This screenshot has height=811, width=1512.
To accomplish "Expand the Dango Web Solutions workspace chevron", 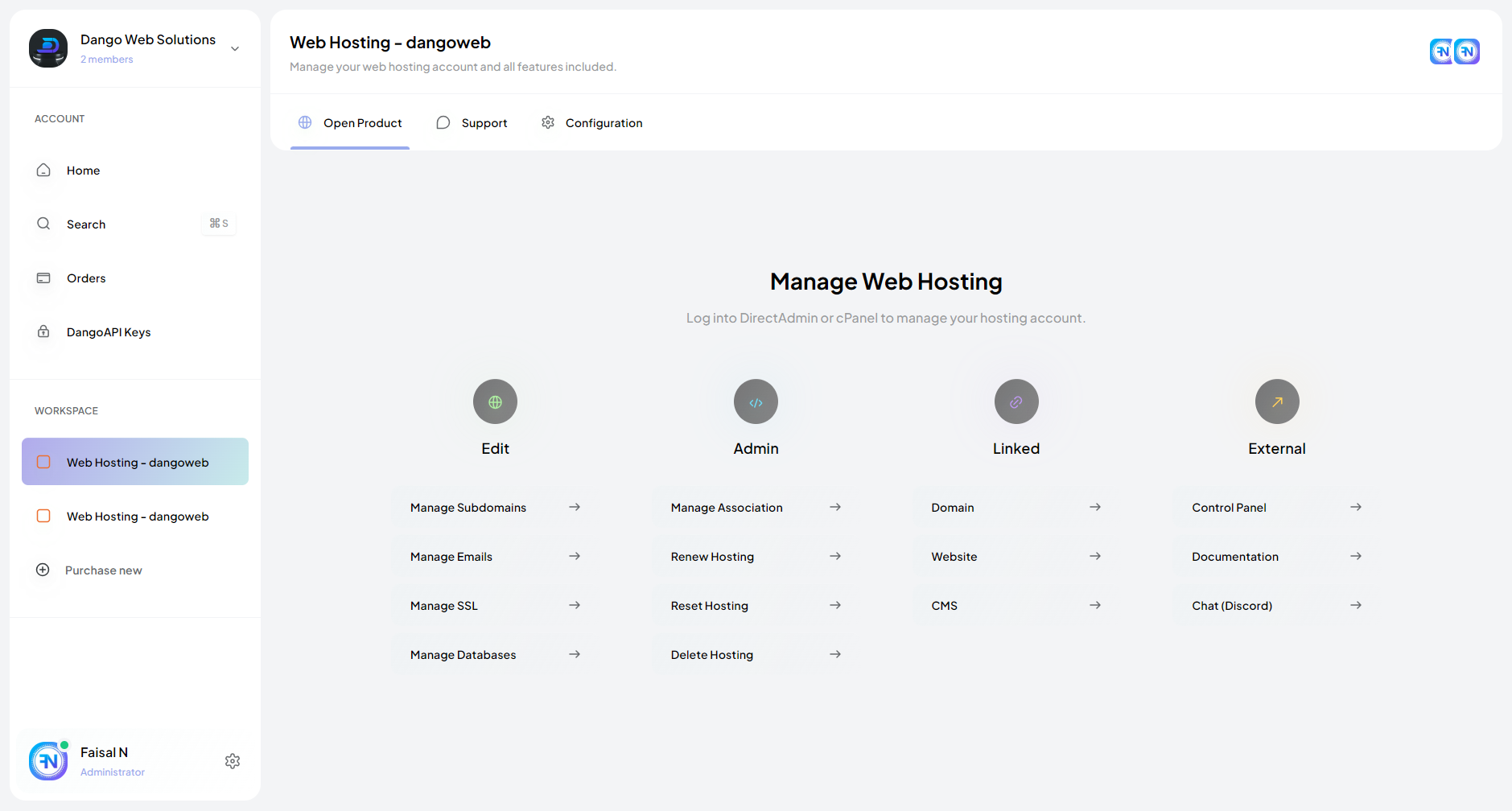I will [x=235, y=49].
